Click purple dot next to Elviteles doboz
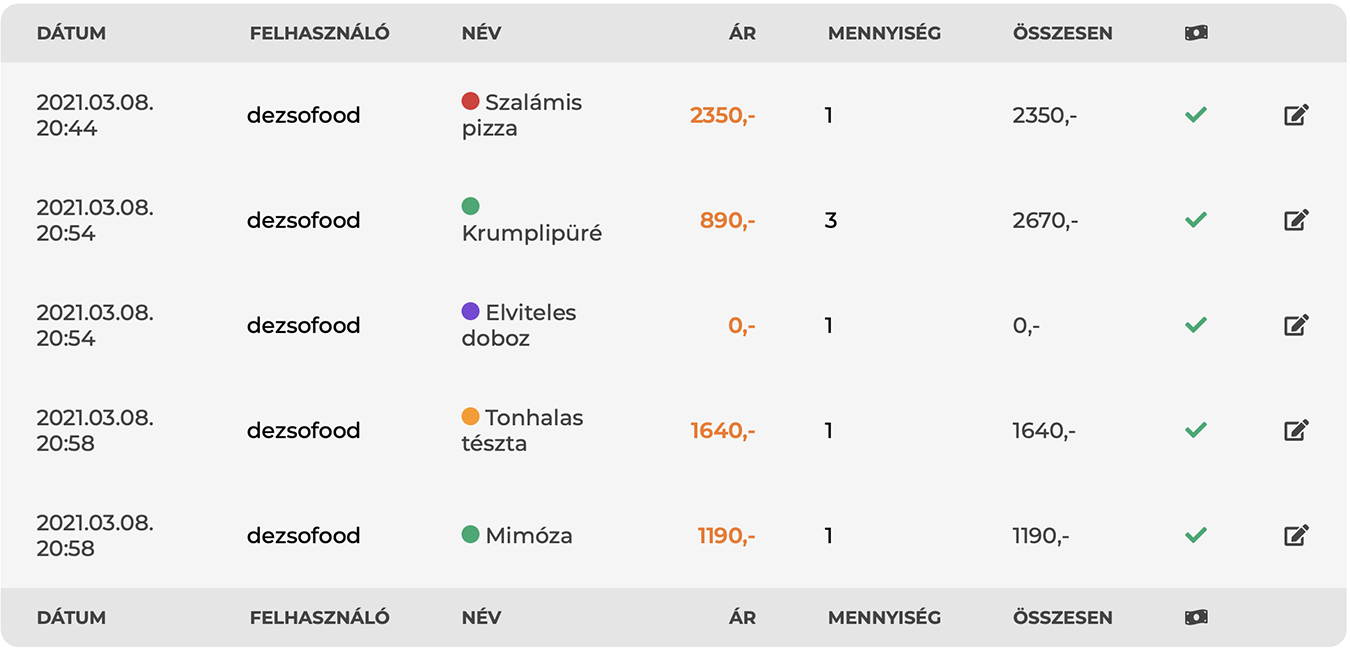 pyautogui.click(x=470, y=311)
